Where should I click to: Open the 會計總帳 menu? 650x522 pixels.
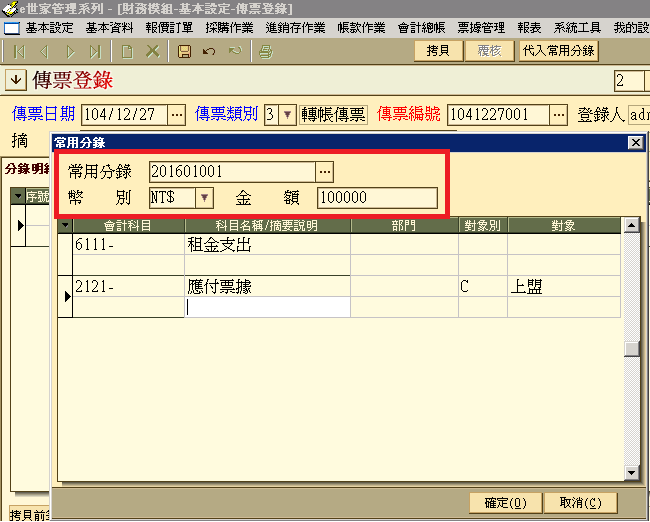pyautogui.click(x=425, y=27)
